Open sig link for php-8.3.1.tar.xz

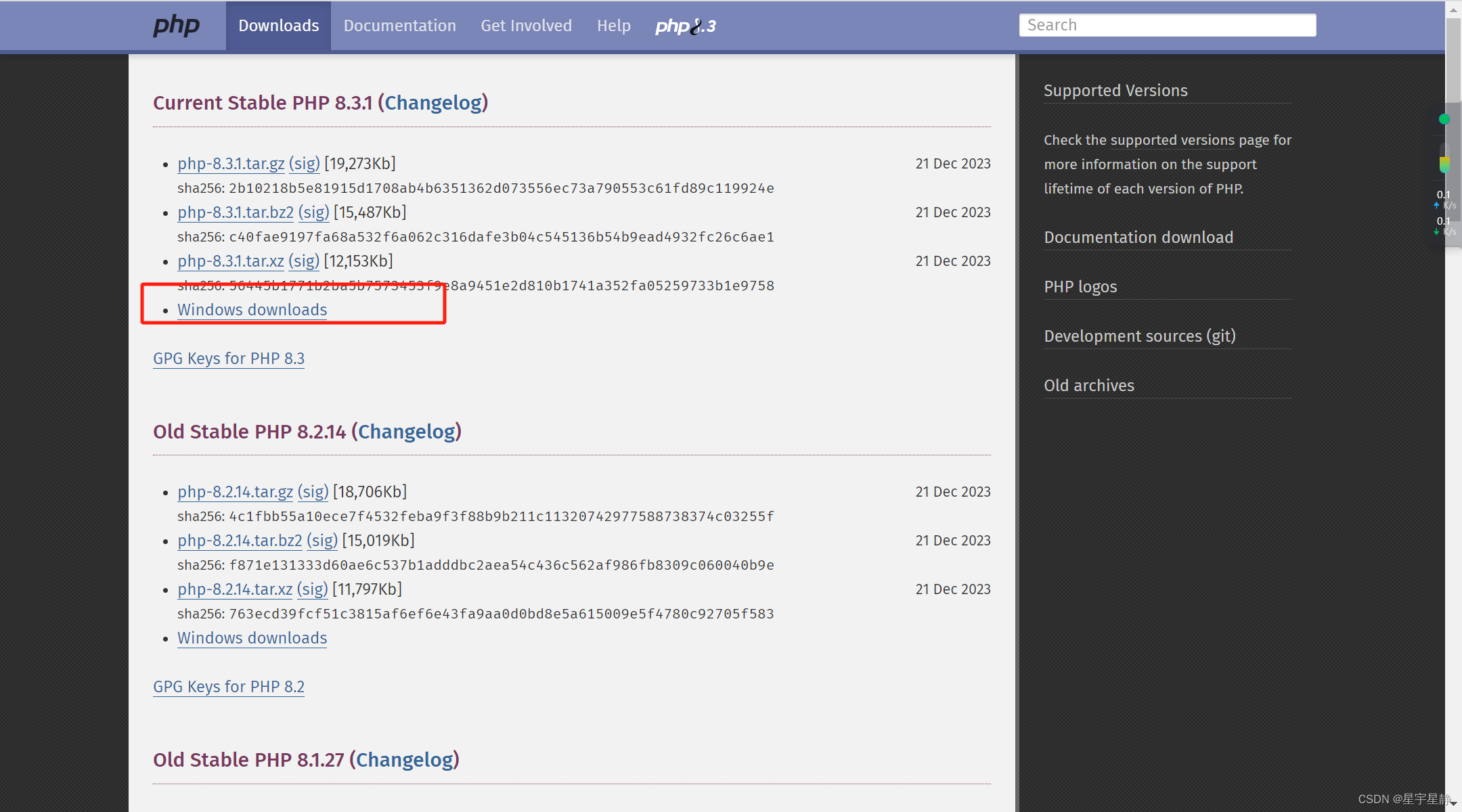click(304, 261)
